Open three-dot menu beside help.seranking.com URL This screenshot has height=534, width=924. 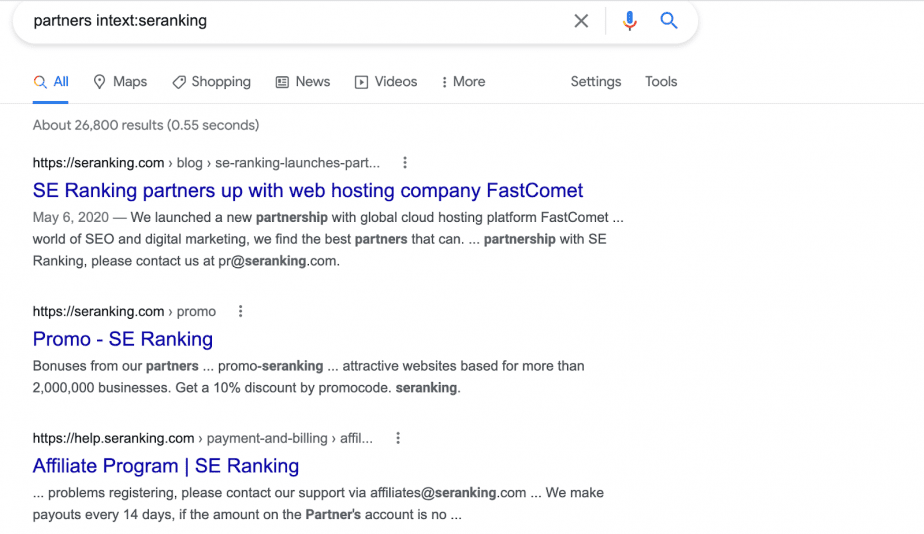tap(398, 438)
